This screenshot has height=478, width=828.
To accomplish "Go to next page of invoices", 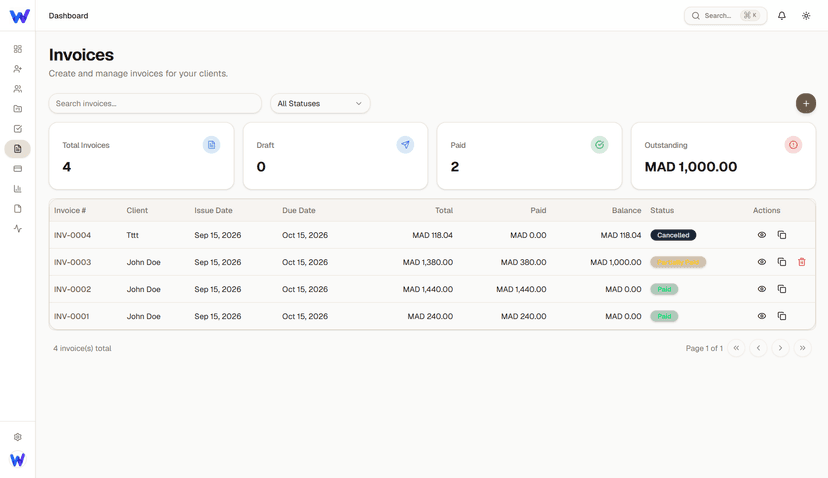I will coord(780,348).
